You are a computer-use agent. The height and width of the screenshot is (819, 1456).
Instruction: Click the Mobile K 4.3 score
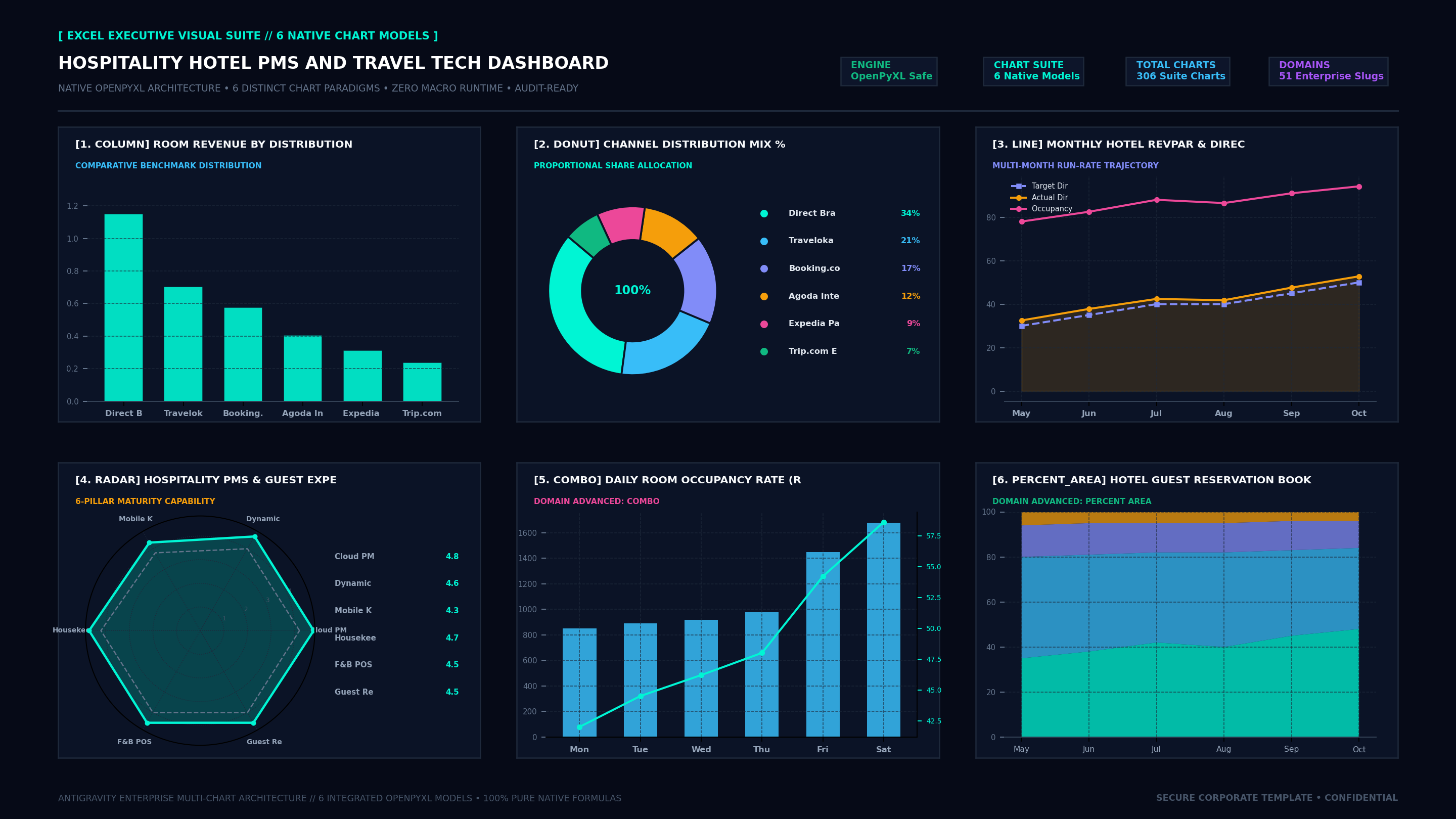(x=452, y=610)
